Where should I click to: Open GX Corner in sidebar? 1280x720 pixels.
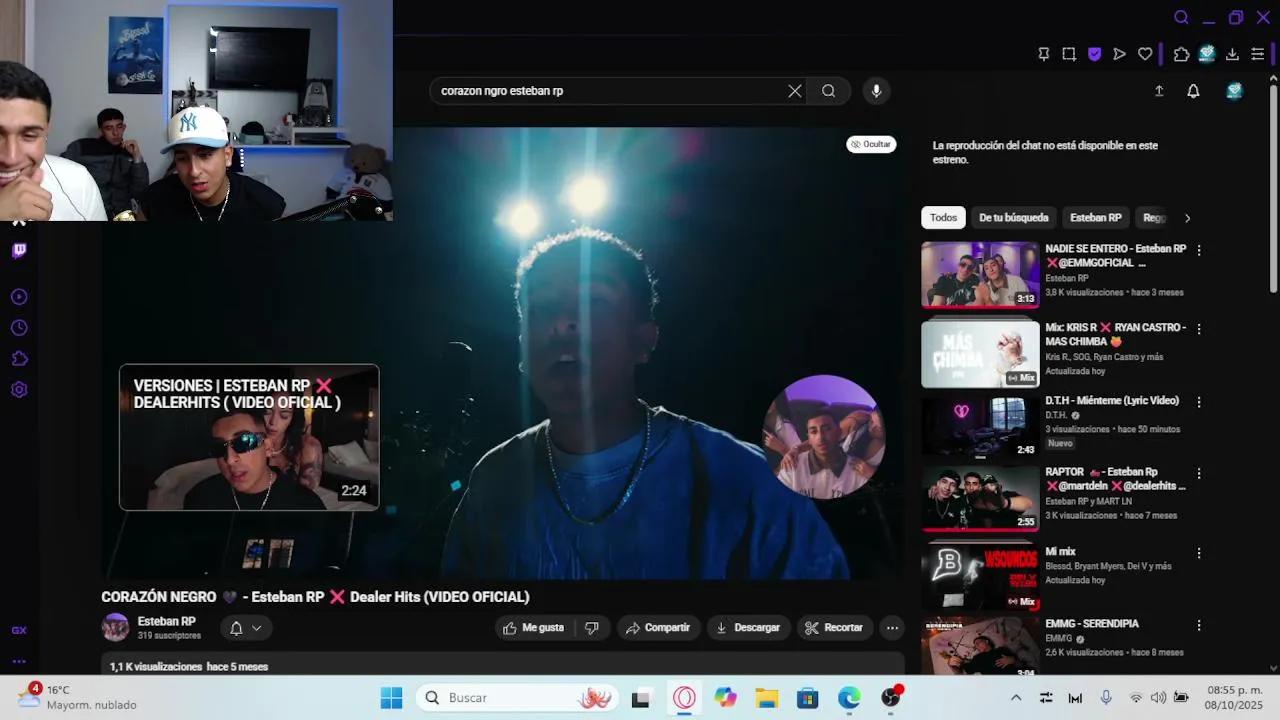click(19, 630)
